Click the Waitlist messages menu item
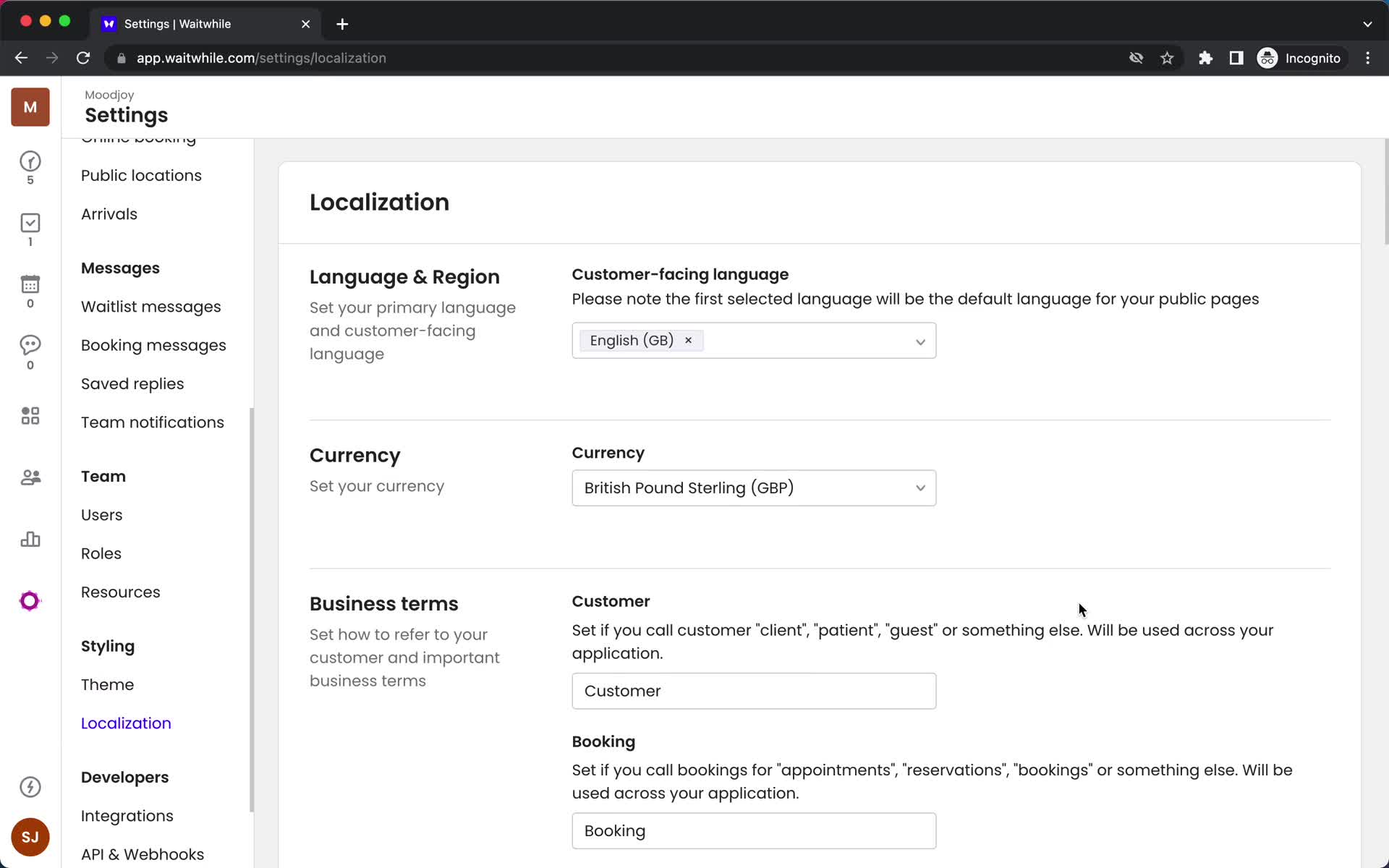Viewport: 1389px width, 868px height. click(x=151, y=306)
